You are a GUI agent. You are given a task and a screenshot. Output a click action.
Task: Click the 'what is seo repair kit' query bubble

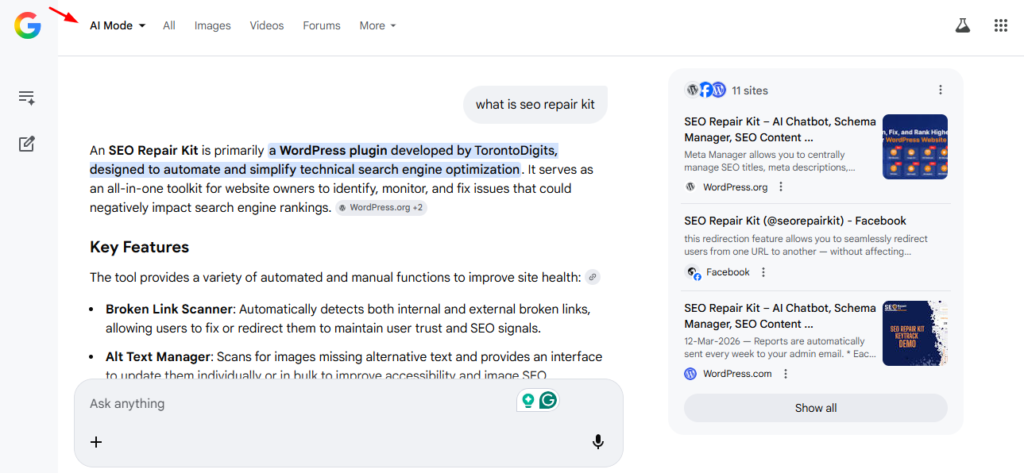536,105
